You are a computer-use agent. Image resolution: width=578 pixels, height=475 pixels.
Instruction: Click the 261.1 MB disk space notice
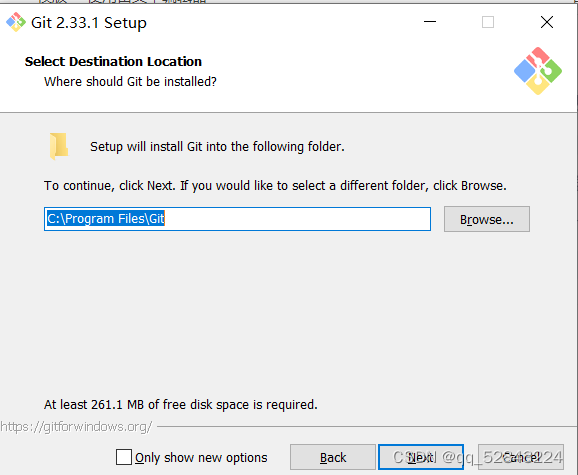tap(181, 405)
